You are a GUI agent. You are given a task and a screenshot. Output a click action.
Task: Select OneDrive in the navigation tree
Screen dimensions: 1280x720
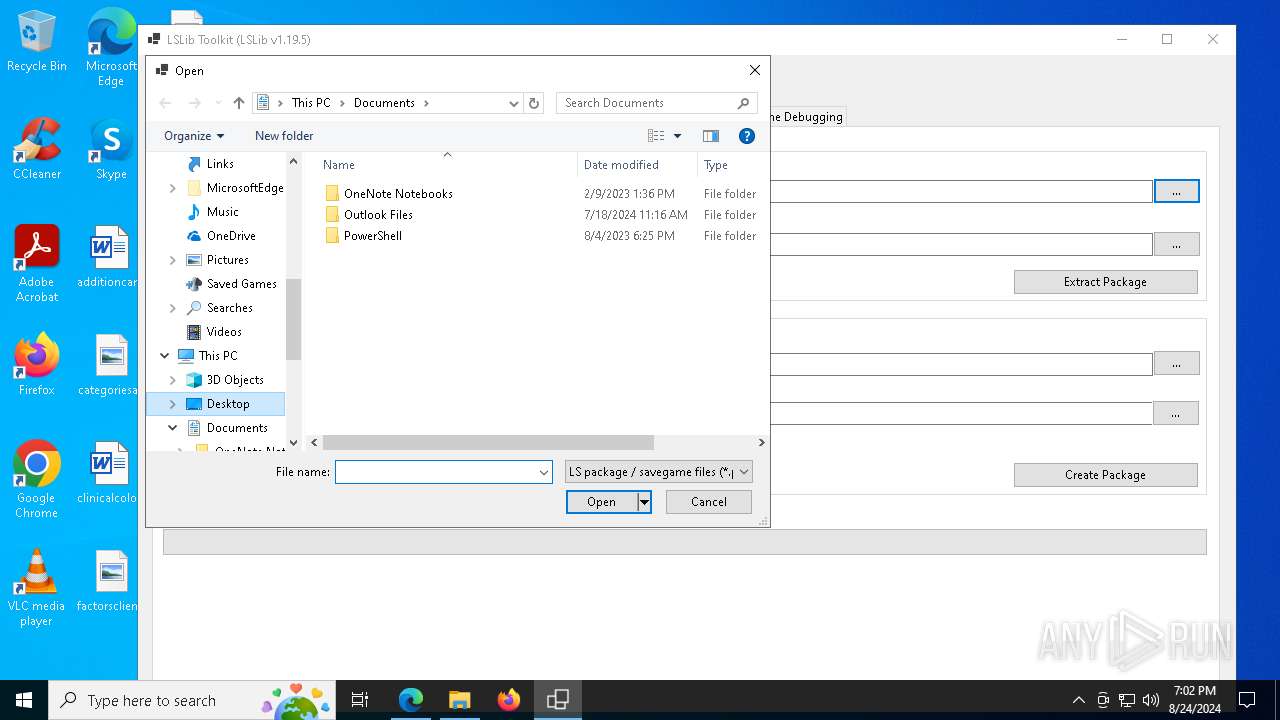[x=231, y=236]
